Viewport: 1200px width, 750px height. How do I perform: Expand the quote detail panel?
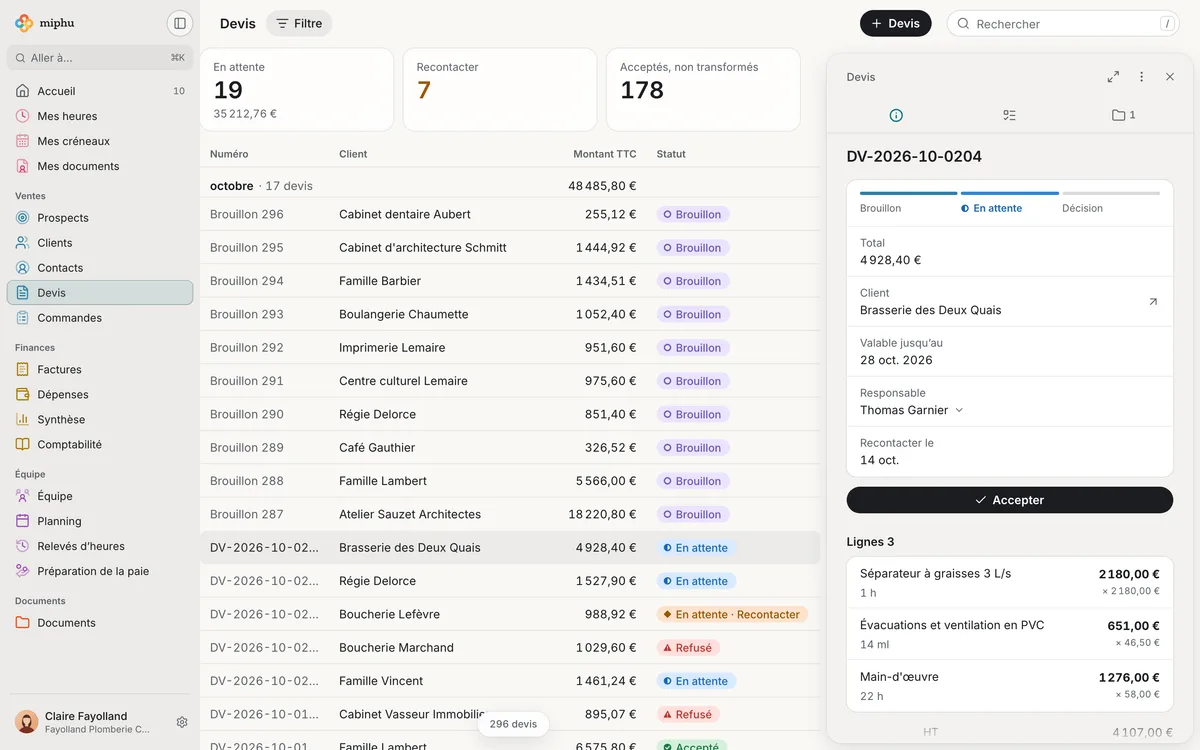click(x=1113, y=77)
